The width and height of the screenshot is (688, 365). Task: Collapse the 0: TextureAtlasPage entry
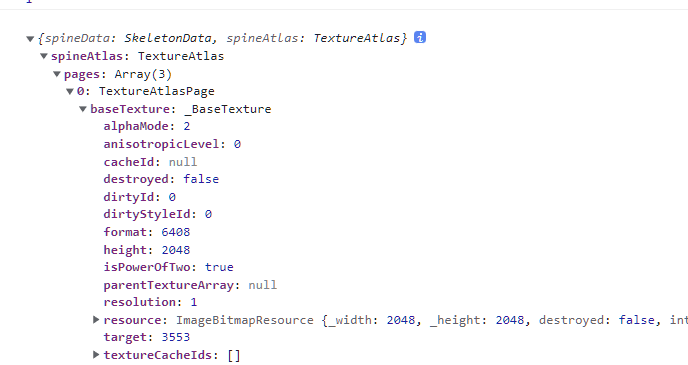click(70, 92)
